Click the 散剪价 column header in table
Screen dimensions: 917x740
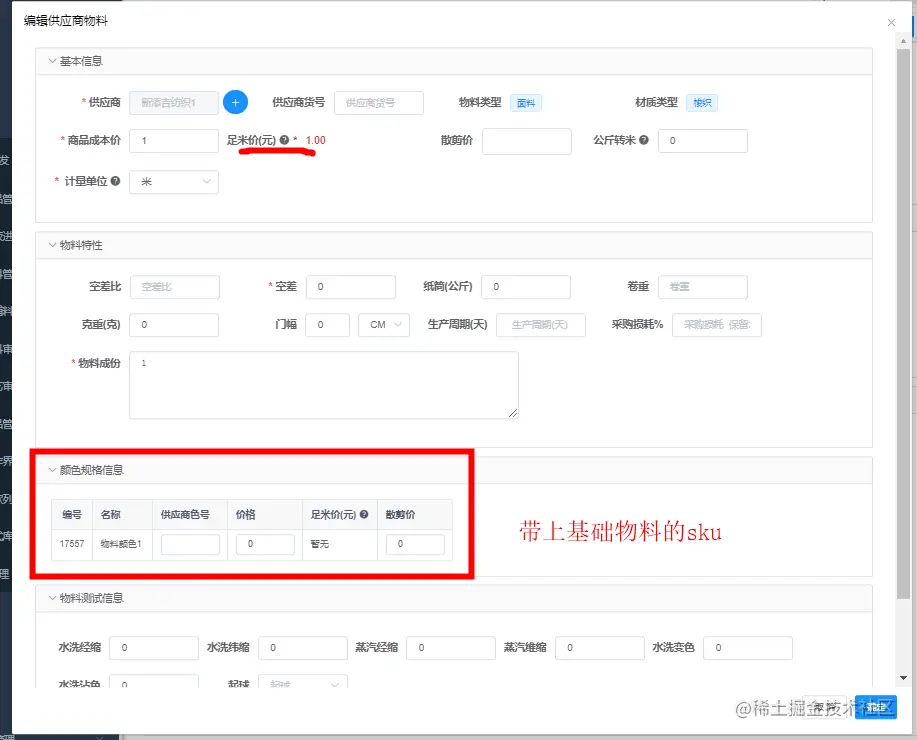[x=415, y=515]
